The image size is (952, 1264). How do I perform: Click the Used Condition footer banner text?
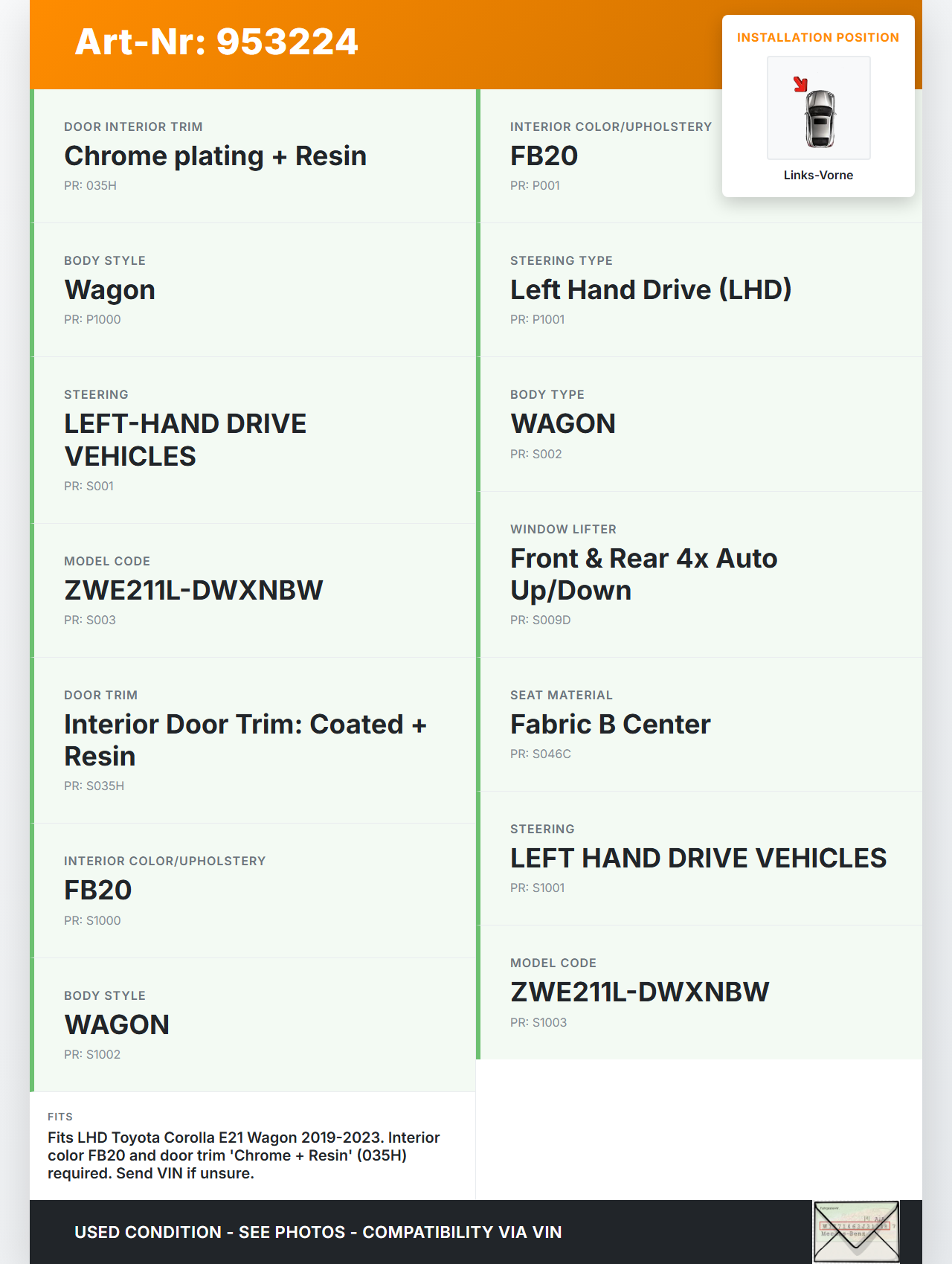click(x=318, y=1232)
